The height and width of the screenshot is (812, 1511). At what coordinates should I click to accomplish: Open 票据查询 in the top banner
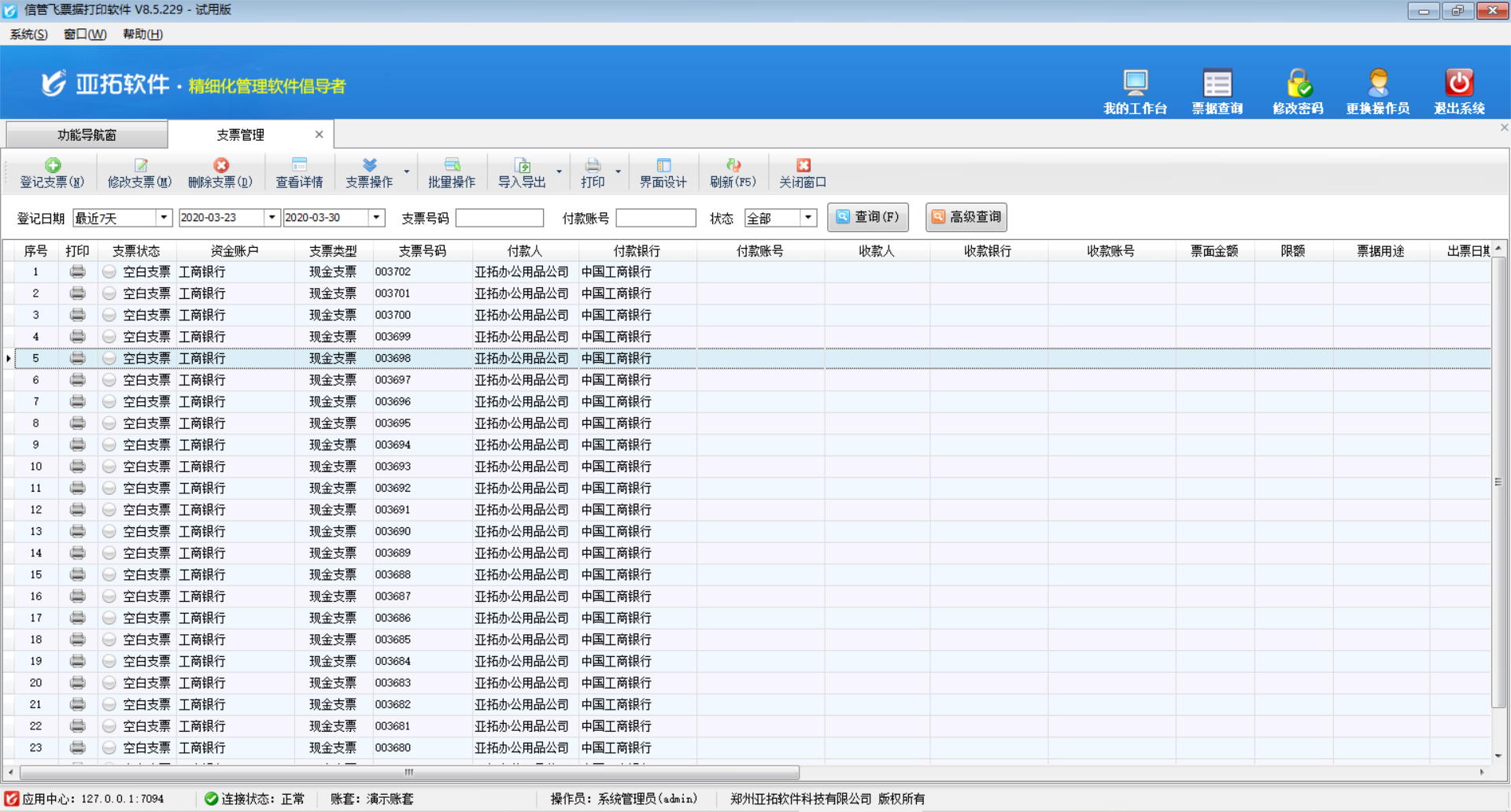[x=1217, y=92]
